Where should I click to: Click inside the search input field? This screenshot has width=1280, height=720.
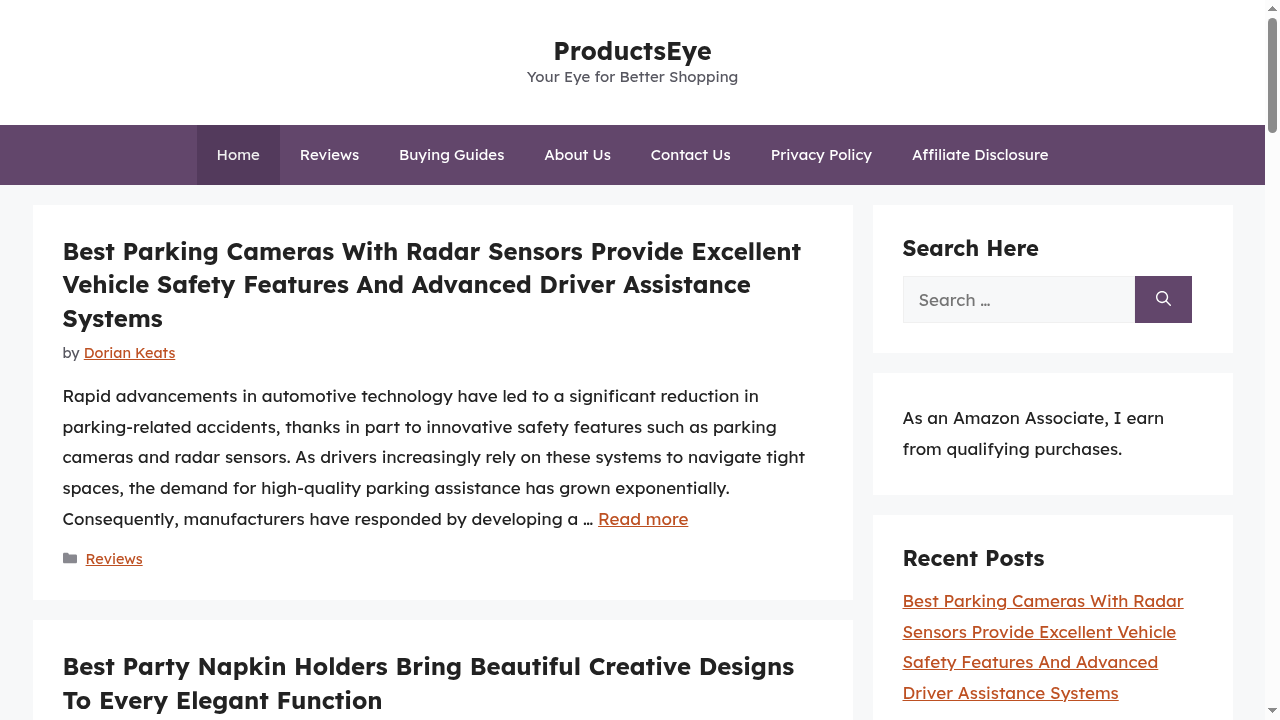coord(1018,299)
